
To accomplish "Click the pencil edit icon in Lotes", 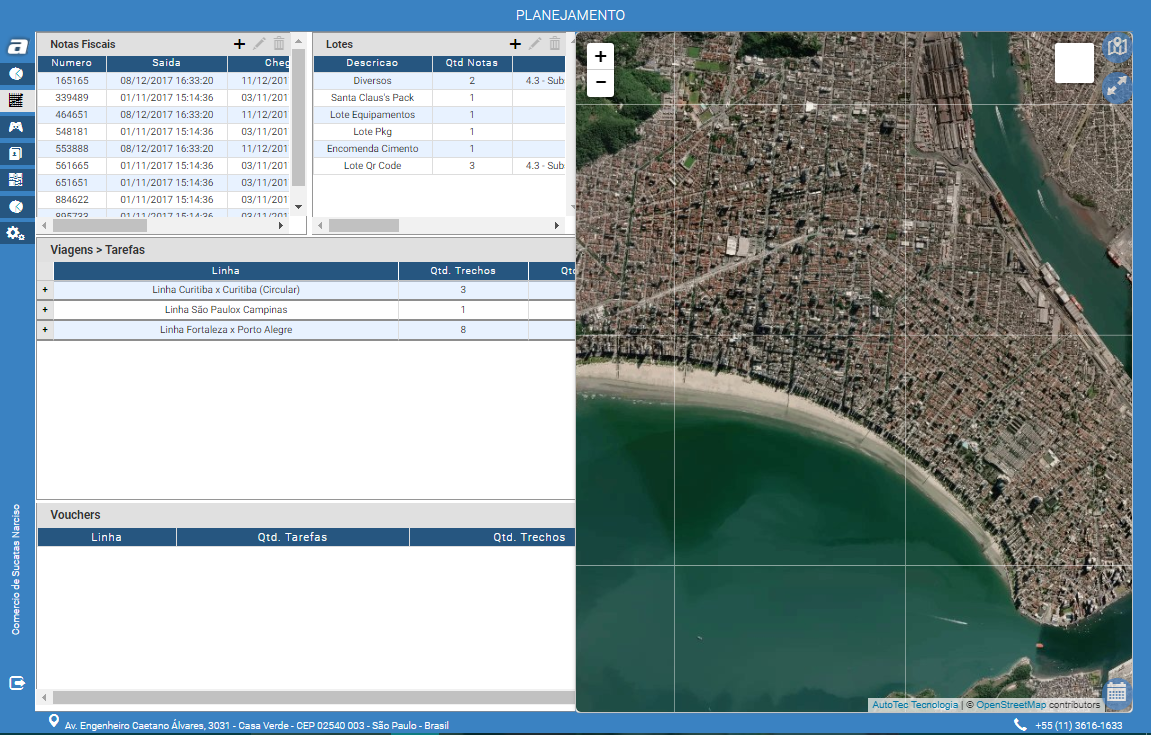I will tap(535, 44).
